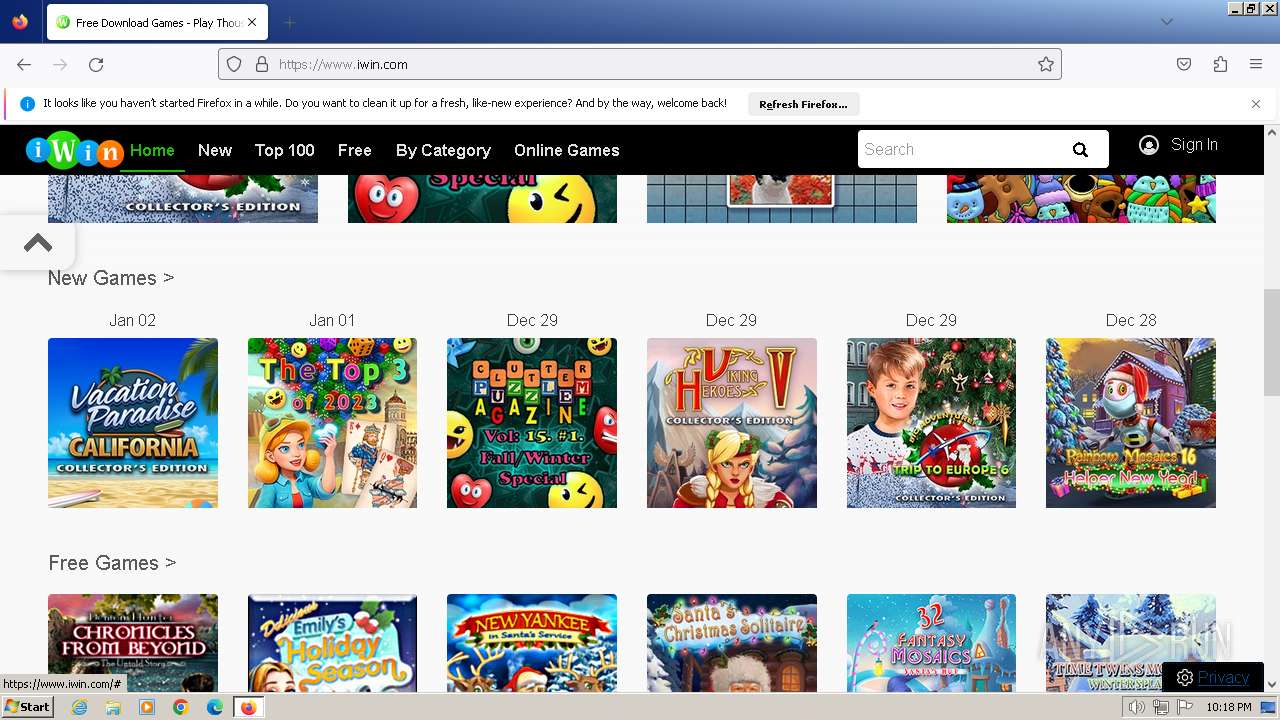The width and height of the screenshot is (1280, 720).
Task: Open the list all tabs dropdown arrow
Action: point(1166,22)
